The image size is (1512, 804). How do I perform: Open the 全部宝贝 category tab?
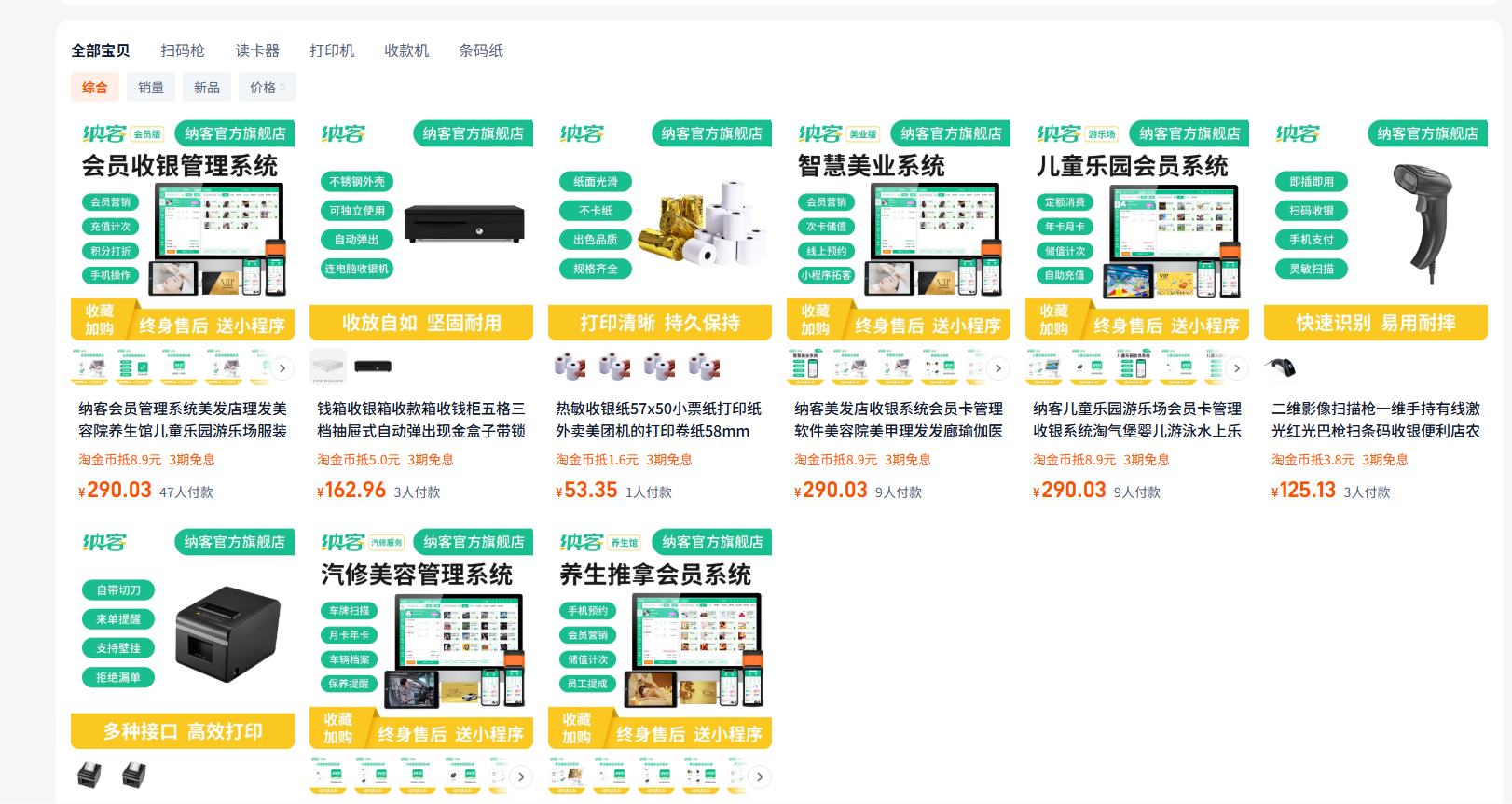101,50
